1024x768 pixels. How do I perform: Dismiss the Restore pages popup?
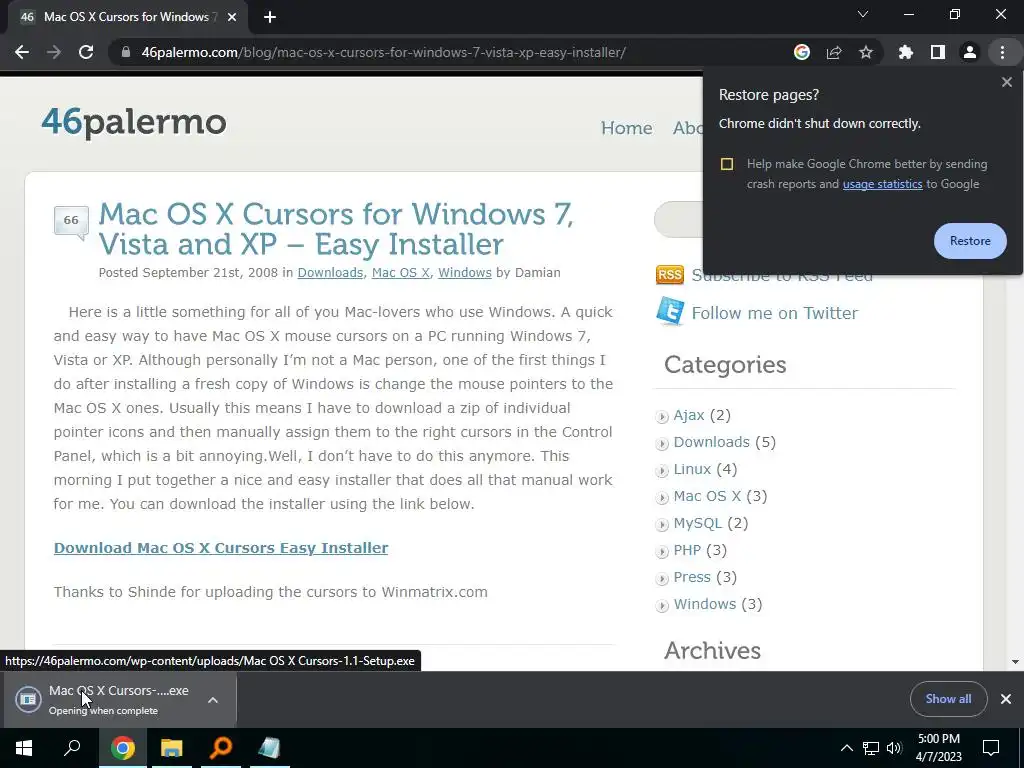pos(1006,82)
